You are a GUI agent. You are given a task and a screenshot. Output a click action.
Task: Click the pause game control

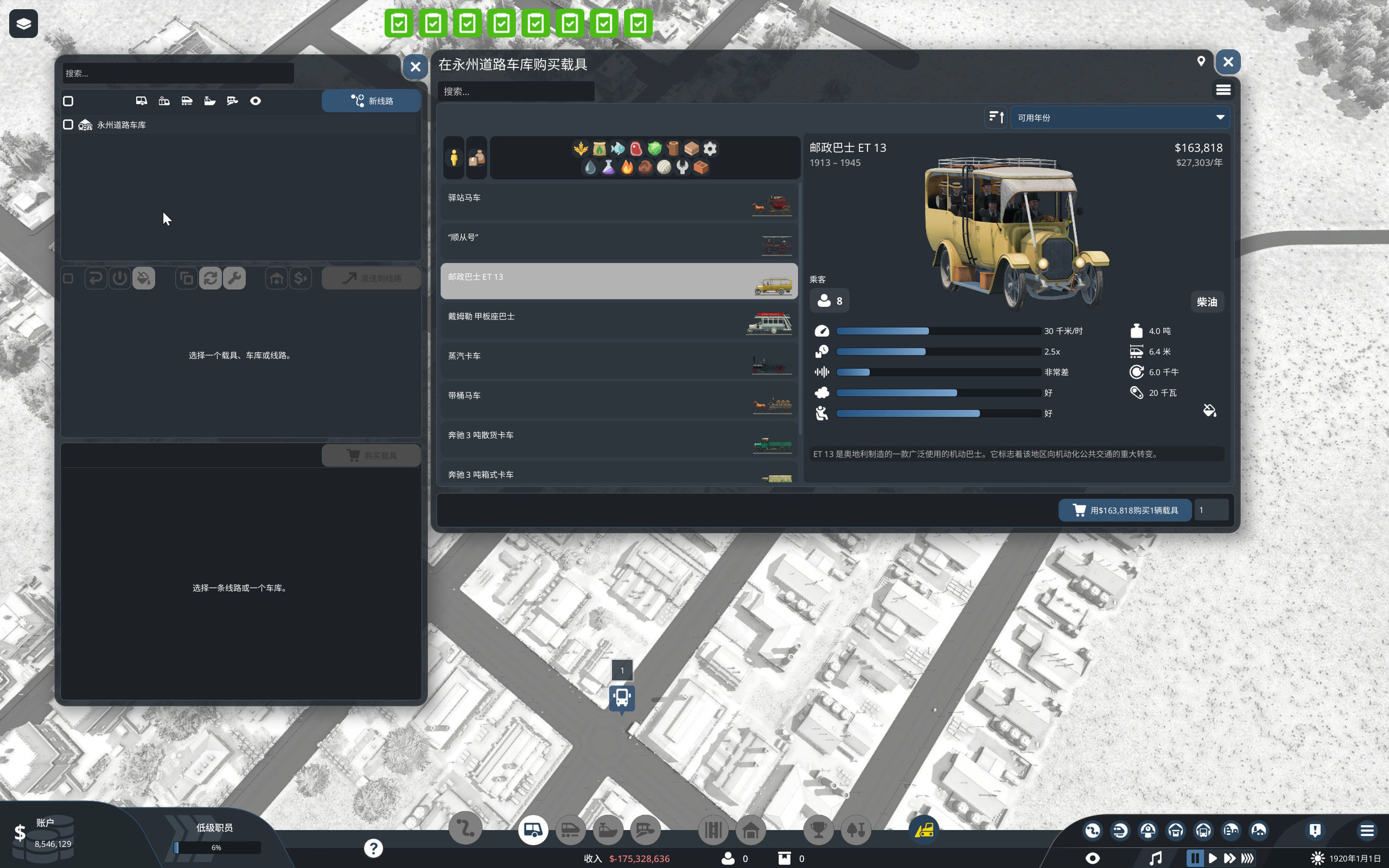click(1194, 858)
